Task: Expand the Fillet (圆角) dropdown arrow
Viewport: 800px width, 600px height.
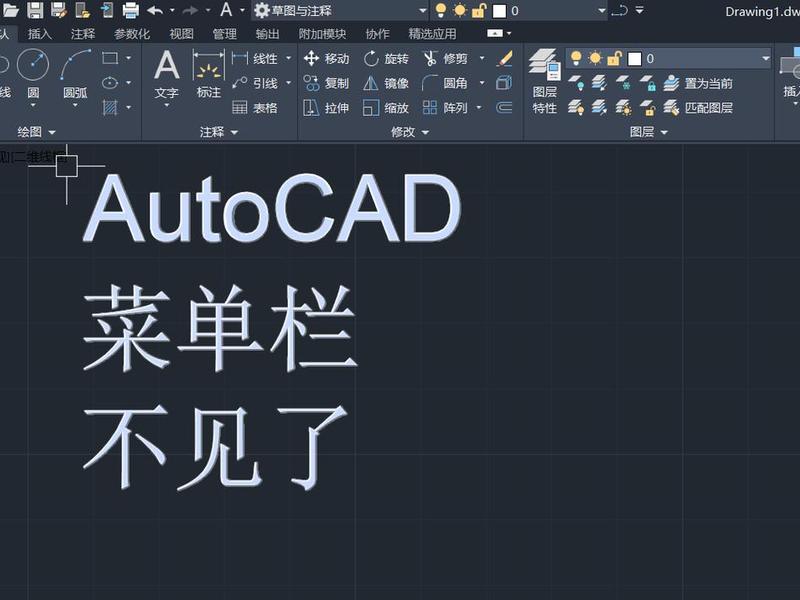Action: point(482,83)
